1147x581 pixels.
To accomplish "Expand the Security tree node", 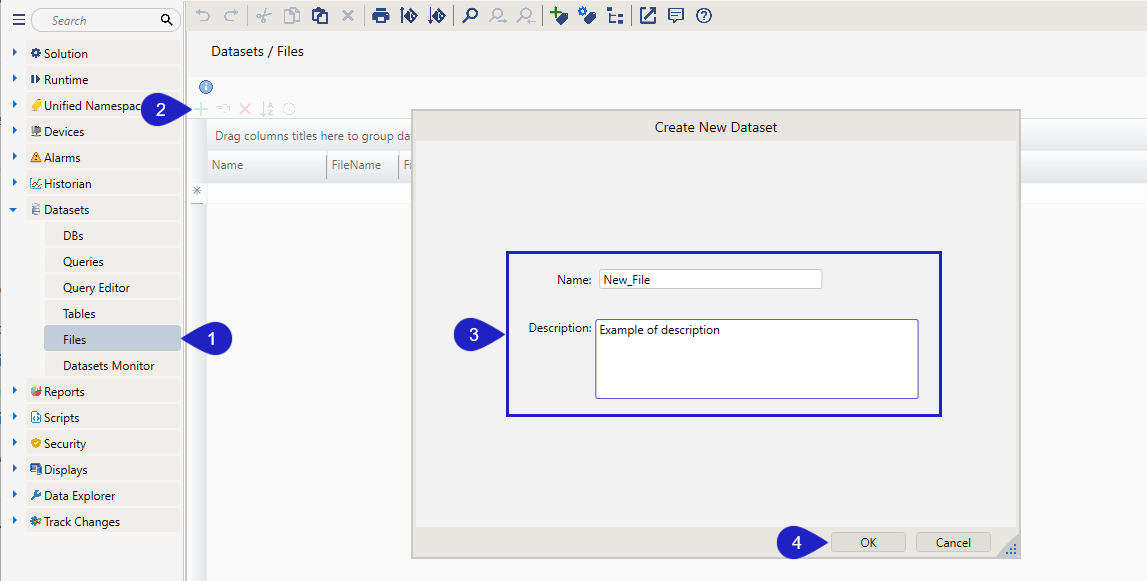I will click(x=14, y=443).
